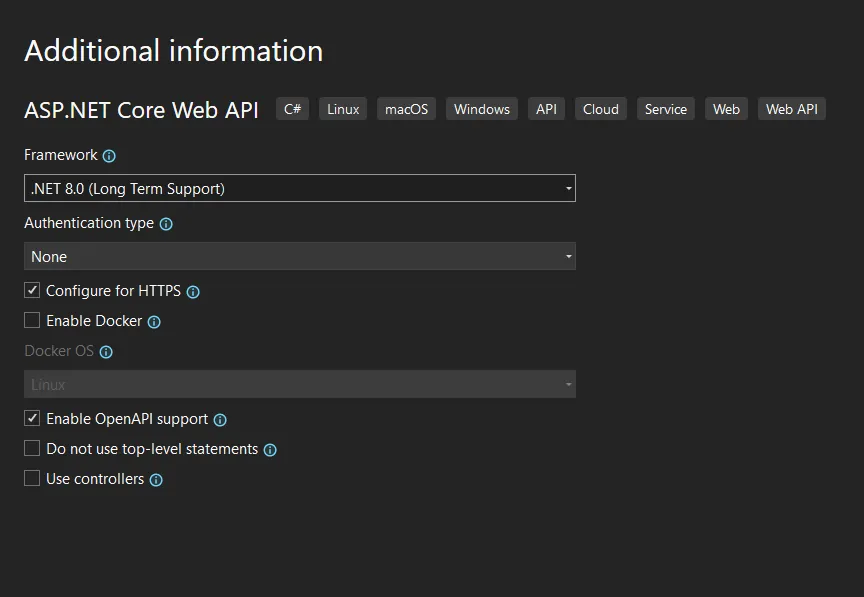The image size is (864, 597).
Task: Click the info icon beside Use controllers
Action: click(x=155, y=479)
